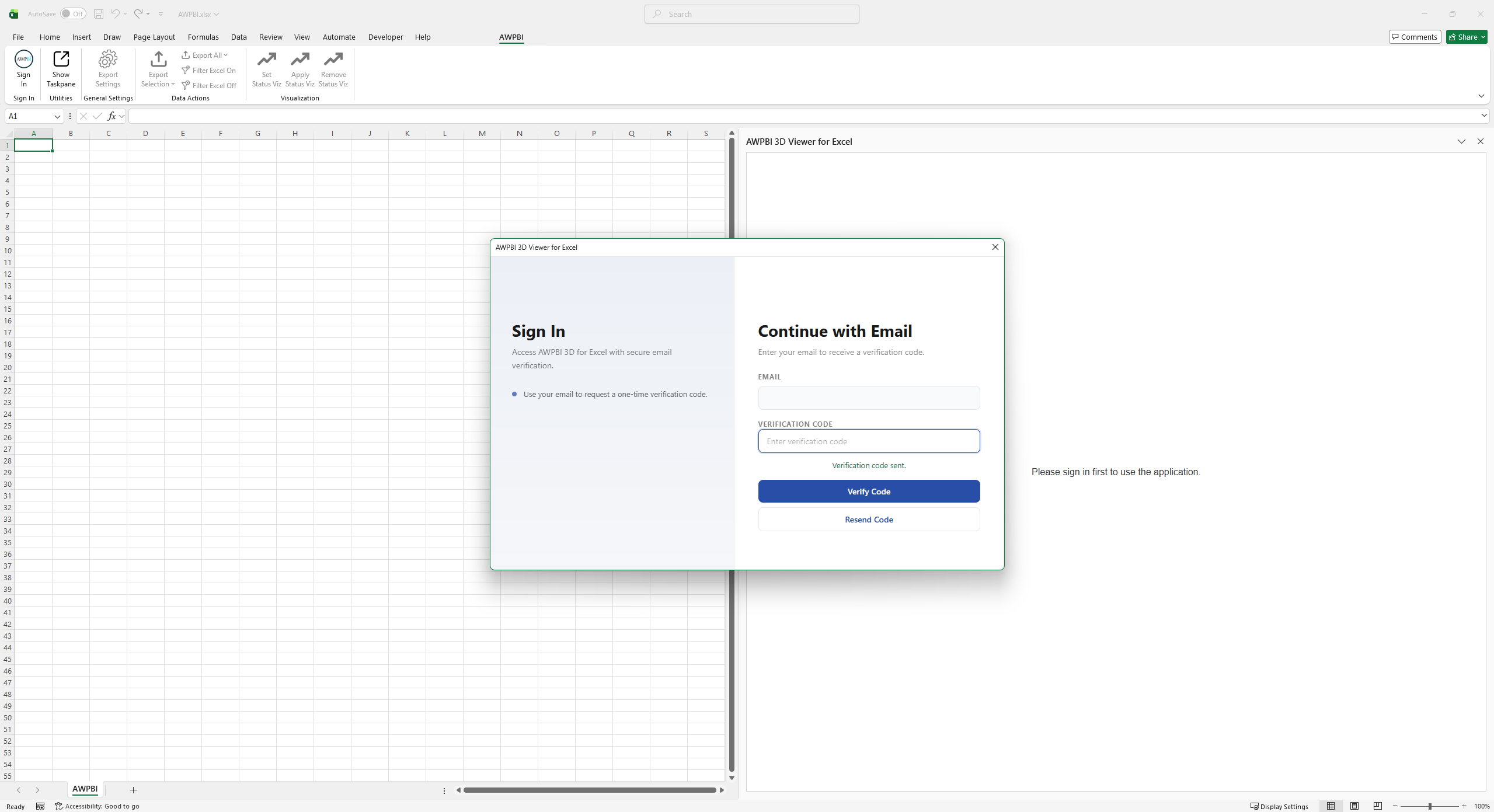The width and height of the screenshot is (1494, 812).
Task: Switch to Page Break Preview icon
Action: coord(1378,806)
